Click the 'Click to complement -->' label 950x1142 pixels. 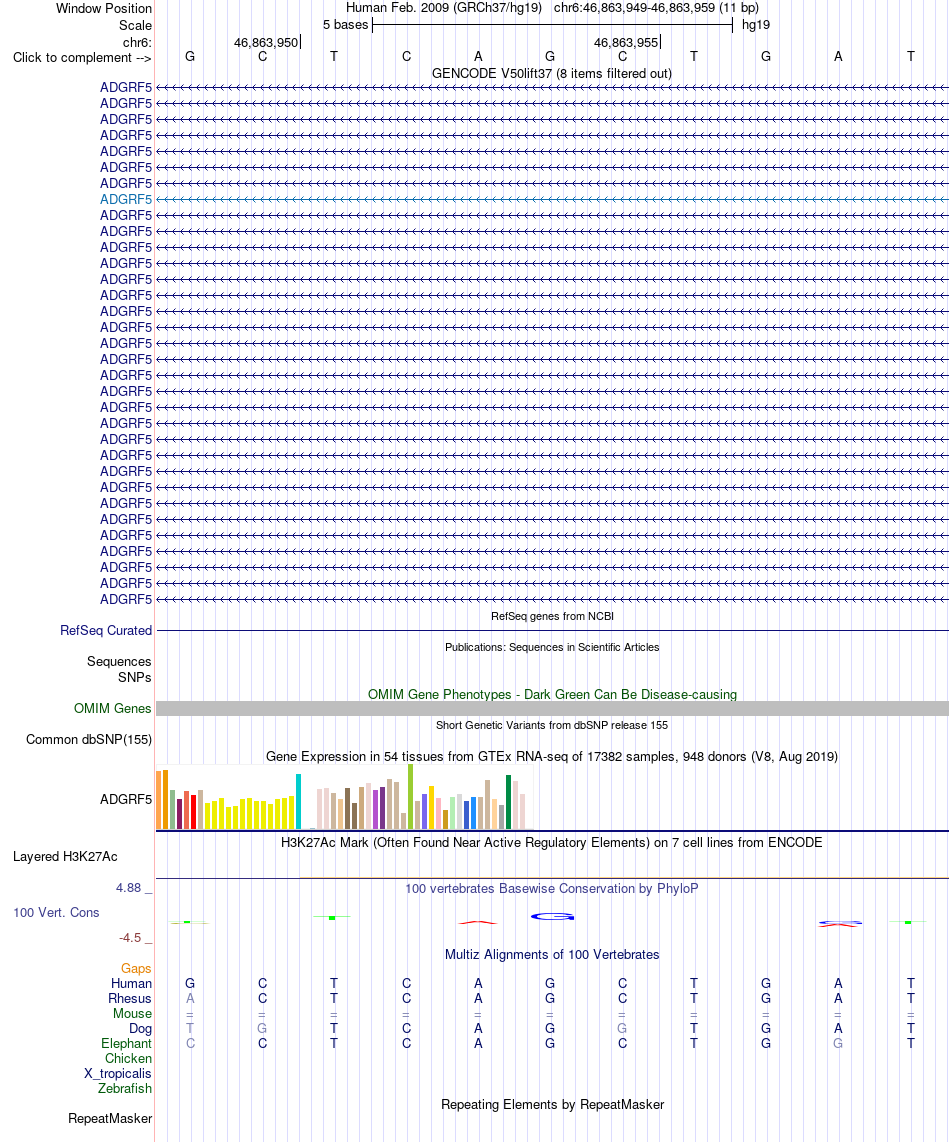pos(82,58)
